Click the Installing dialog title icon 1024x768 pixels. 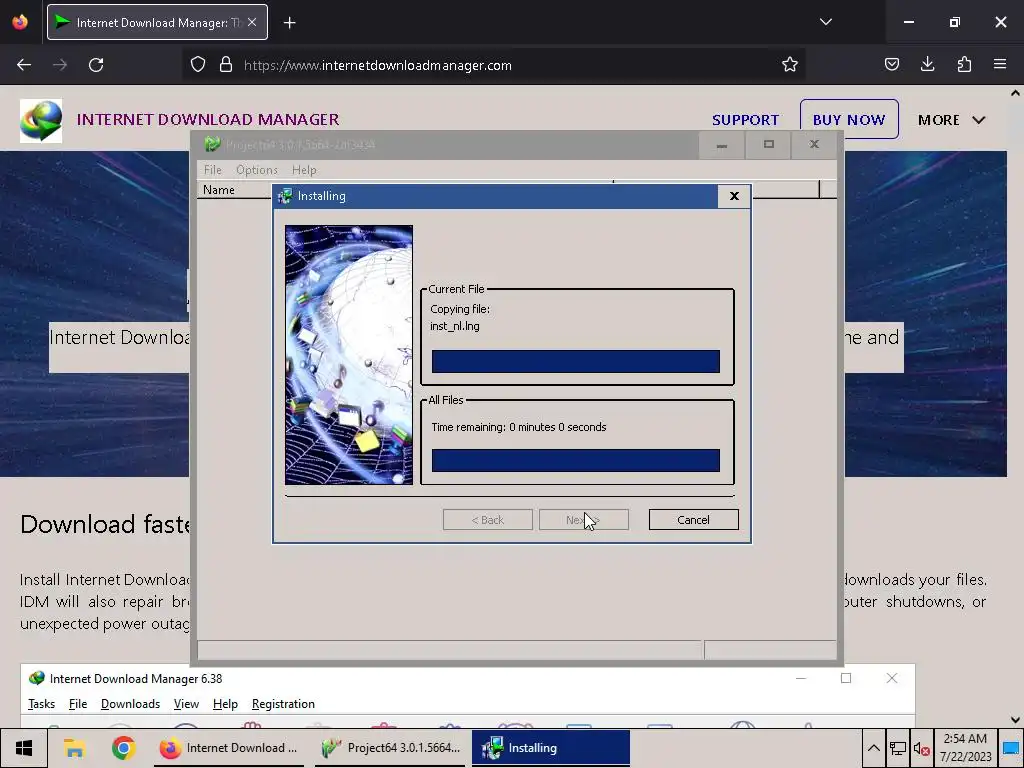coord(285,196)
